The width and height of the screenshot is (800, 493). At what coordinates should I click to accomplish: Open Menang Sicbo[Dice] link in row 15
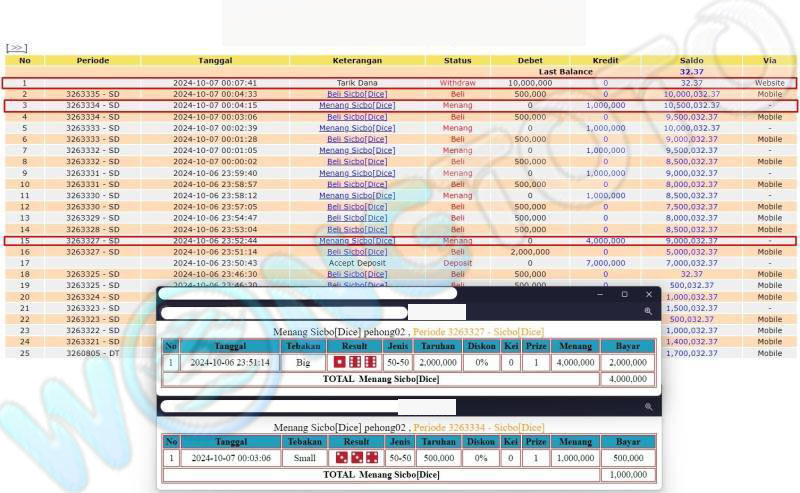pyautogui.click(x=357, y=240)
